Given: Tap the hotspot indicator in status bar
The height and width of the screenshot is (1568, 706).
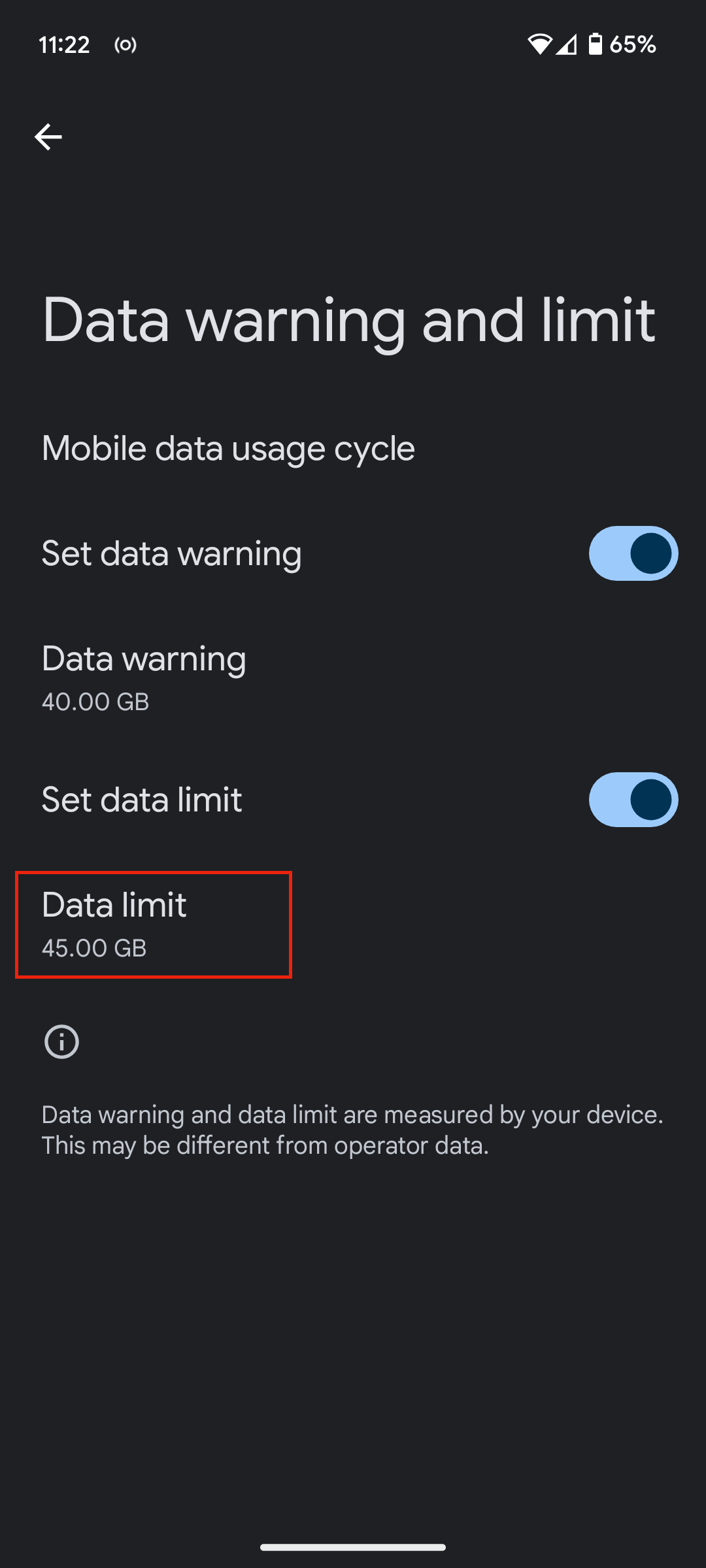Looking at the screenshot, I should click(126, 45).
